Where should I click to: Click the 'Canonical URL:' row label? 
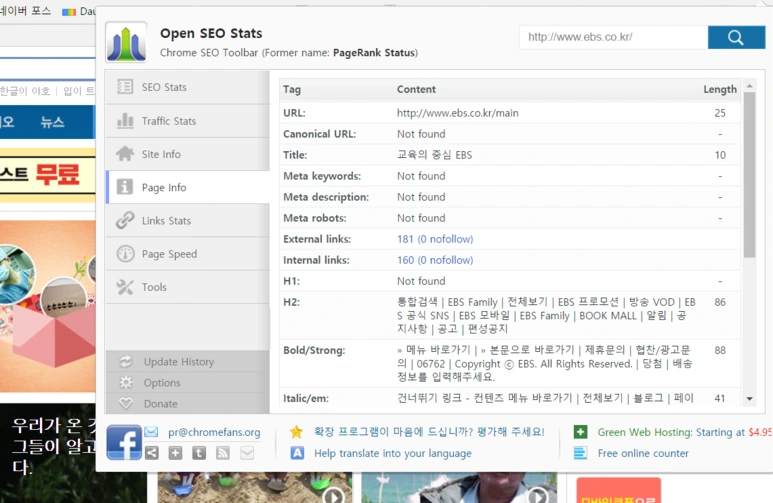point(319,134)
